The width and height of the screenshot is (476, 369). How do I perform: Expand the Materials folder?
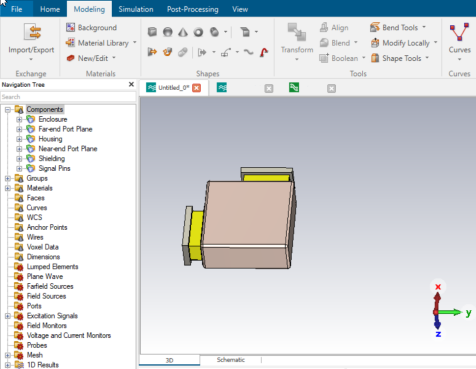pyautogui.click(x=7, y=188)
